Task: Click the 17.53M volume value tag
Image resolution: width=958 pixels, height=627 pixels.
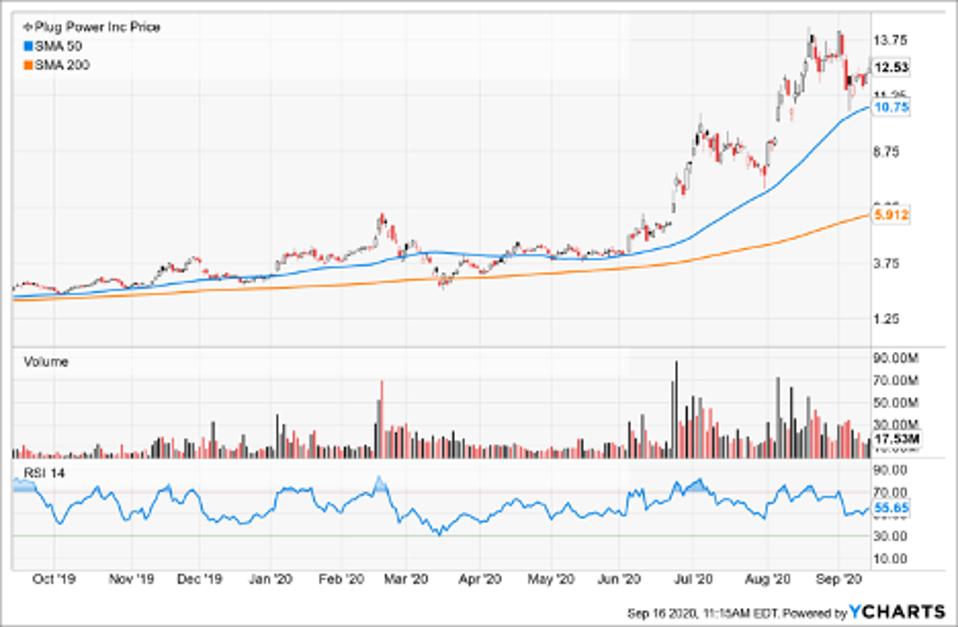Action: (892, 438)
